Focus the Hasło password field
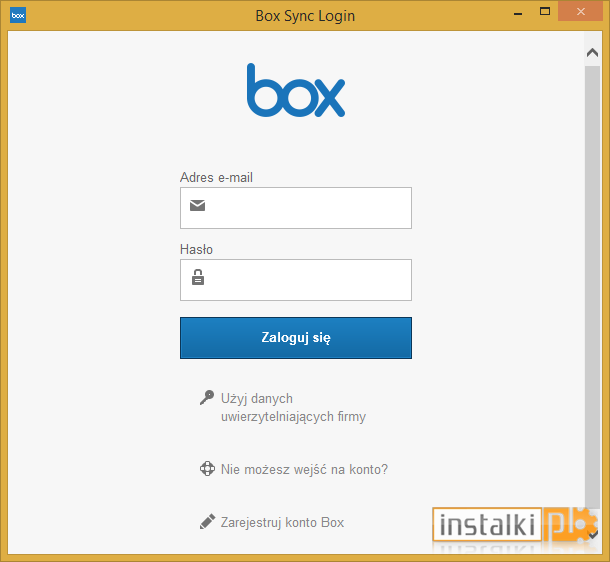 [296, 280]
